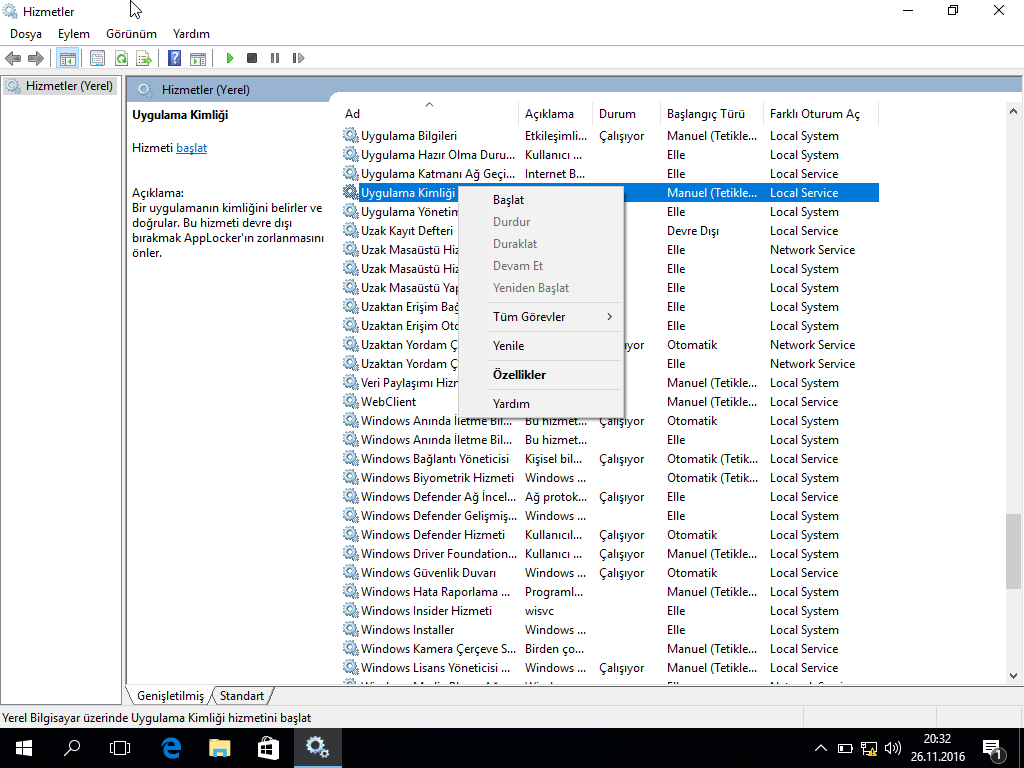
Task: Open the Eylem menu
Action: pos(73,34)
